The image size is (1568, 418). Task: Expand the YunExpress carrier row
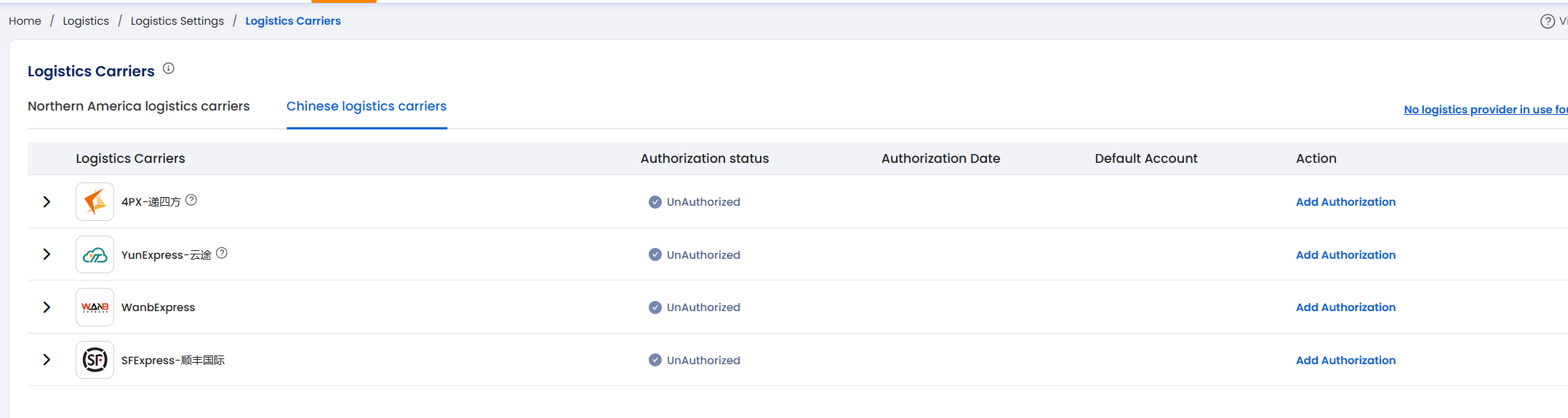(47, 254)
